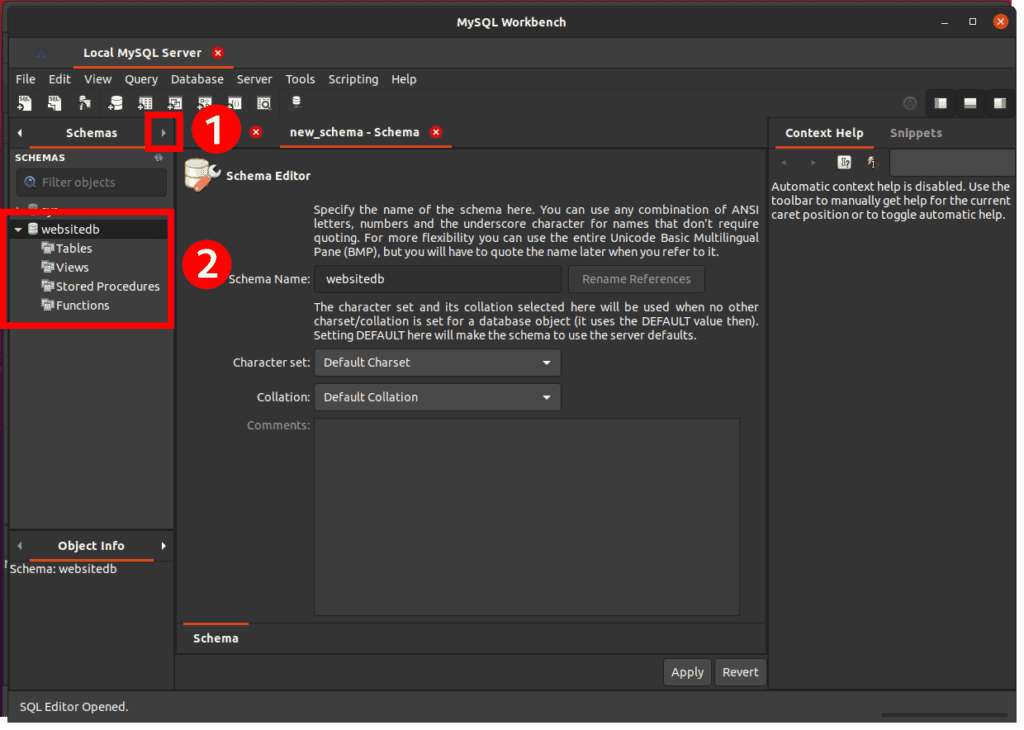Create a new SQL query tab
Screen dimensions: 1024x730
click(x=24, y=103)
